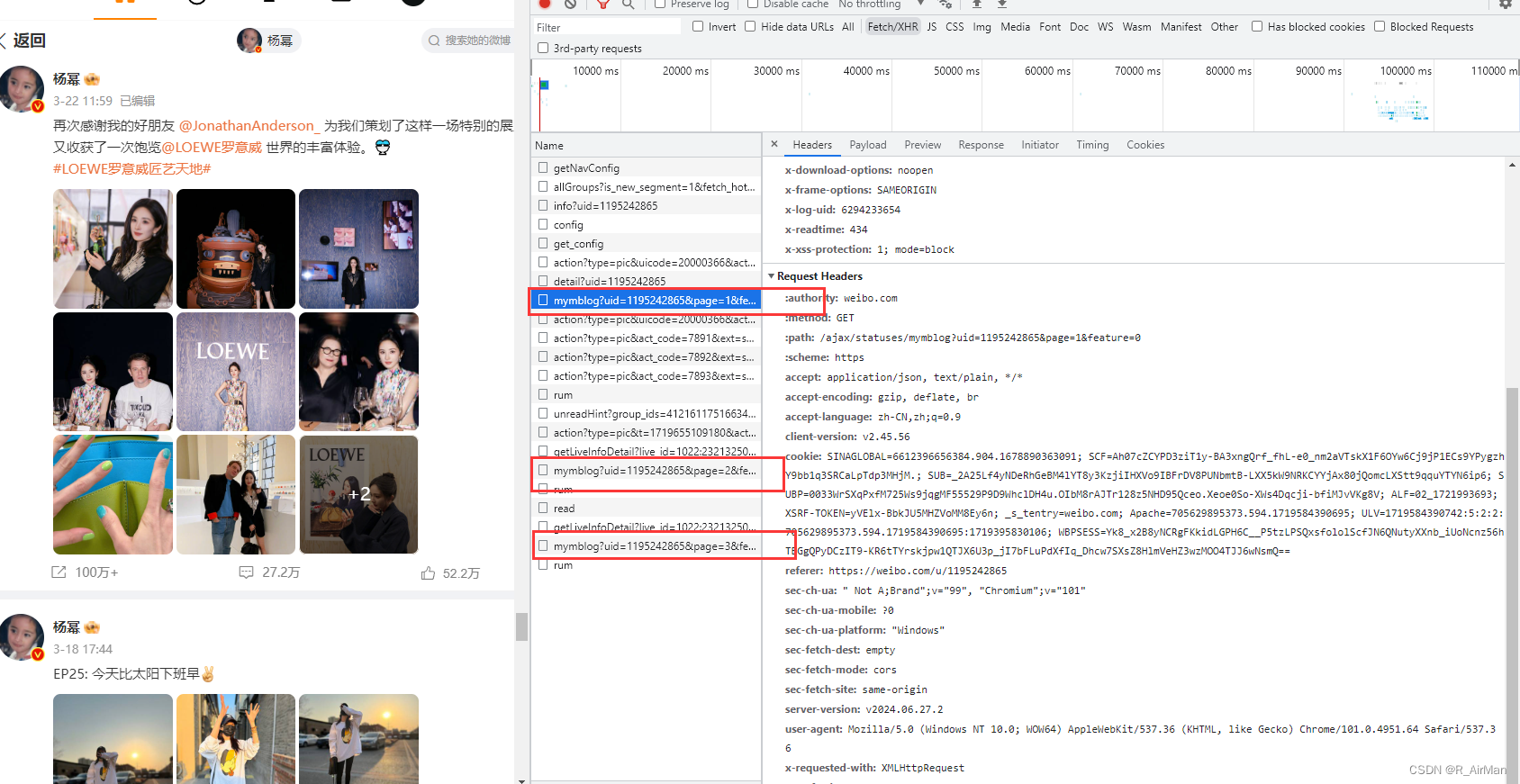Filter requests by Img type
Viewport: 1520px width, 784px height.
(x=982, y=27)
